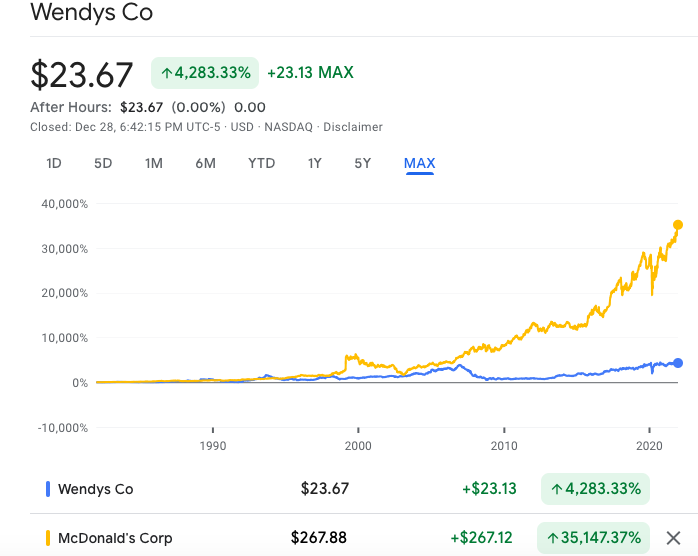Click the yellow McDonald's endpoint dot on chart
The image size is (698, 556).
[678, 225]
